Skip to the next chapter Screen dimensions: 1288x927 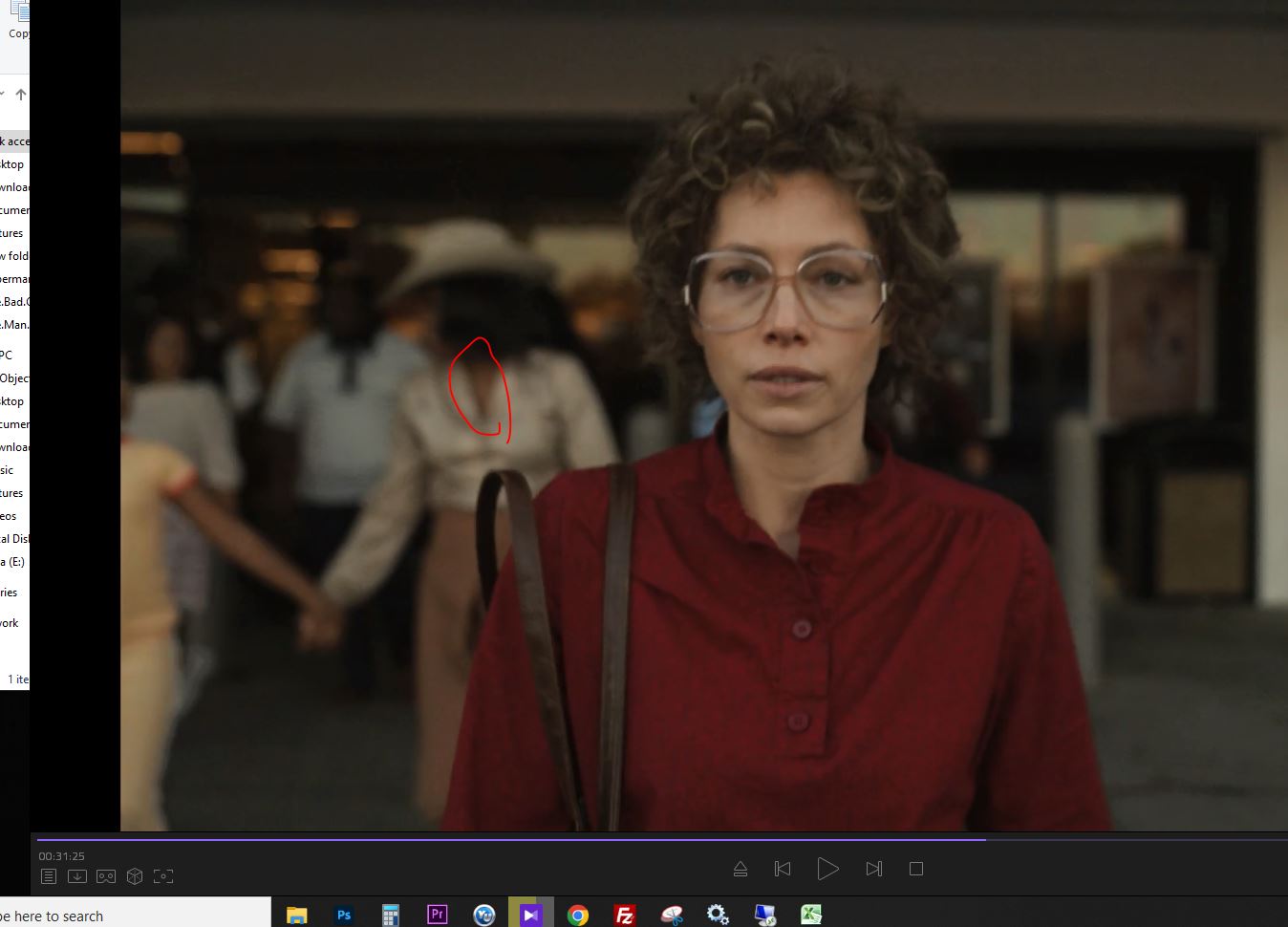click(873, 869)
